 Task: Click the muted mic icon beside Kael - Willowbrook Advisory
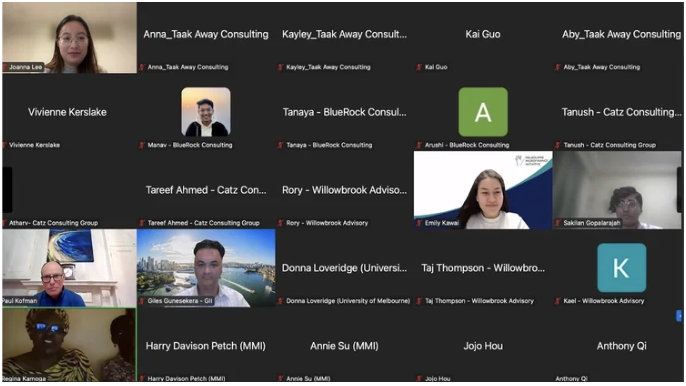click(558, 301)
